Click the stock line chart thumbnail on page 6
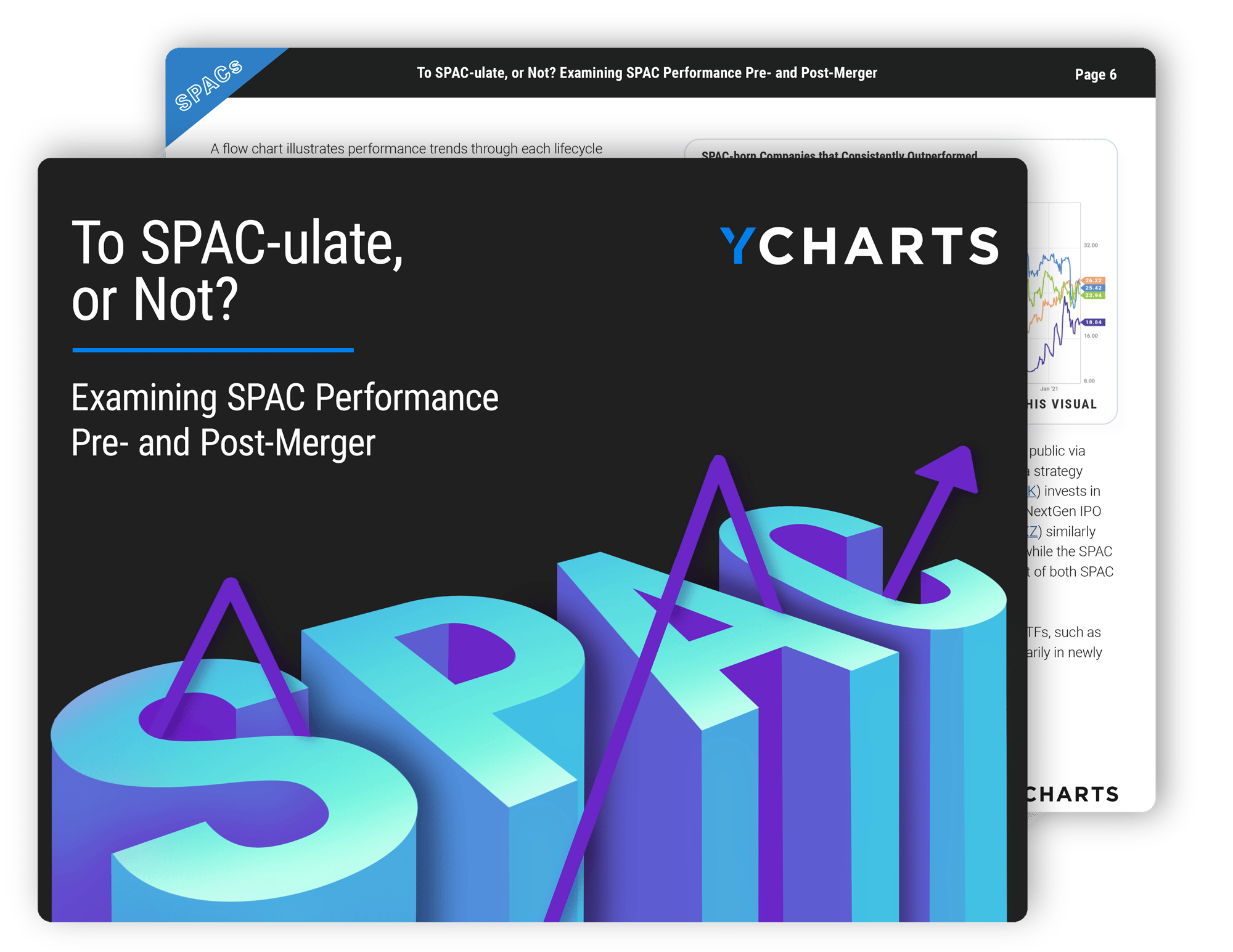 (x=1065, y=296)
